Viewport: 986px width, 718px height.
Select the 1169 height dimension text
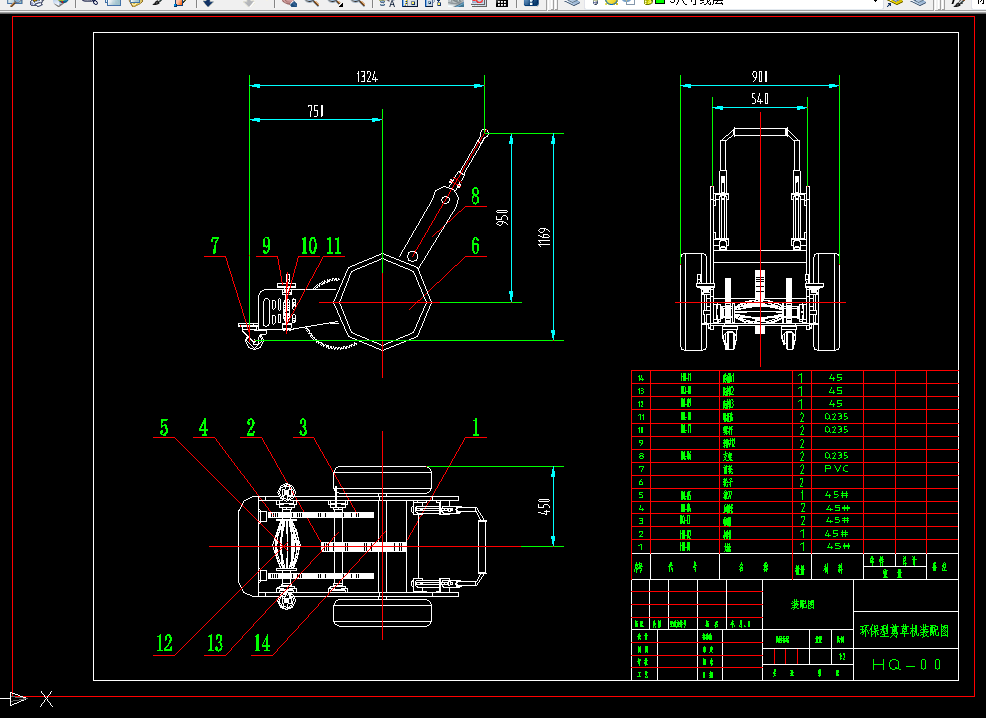coord(545,236)
